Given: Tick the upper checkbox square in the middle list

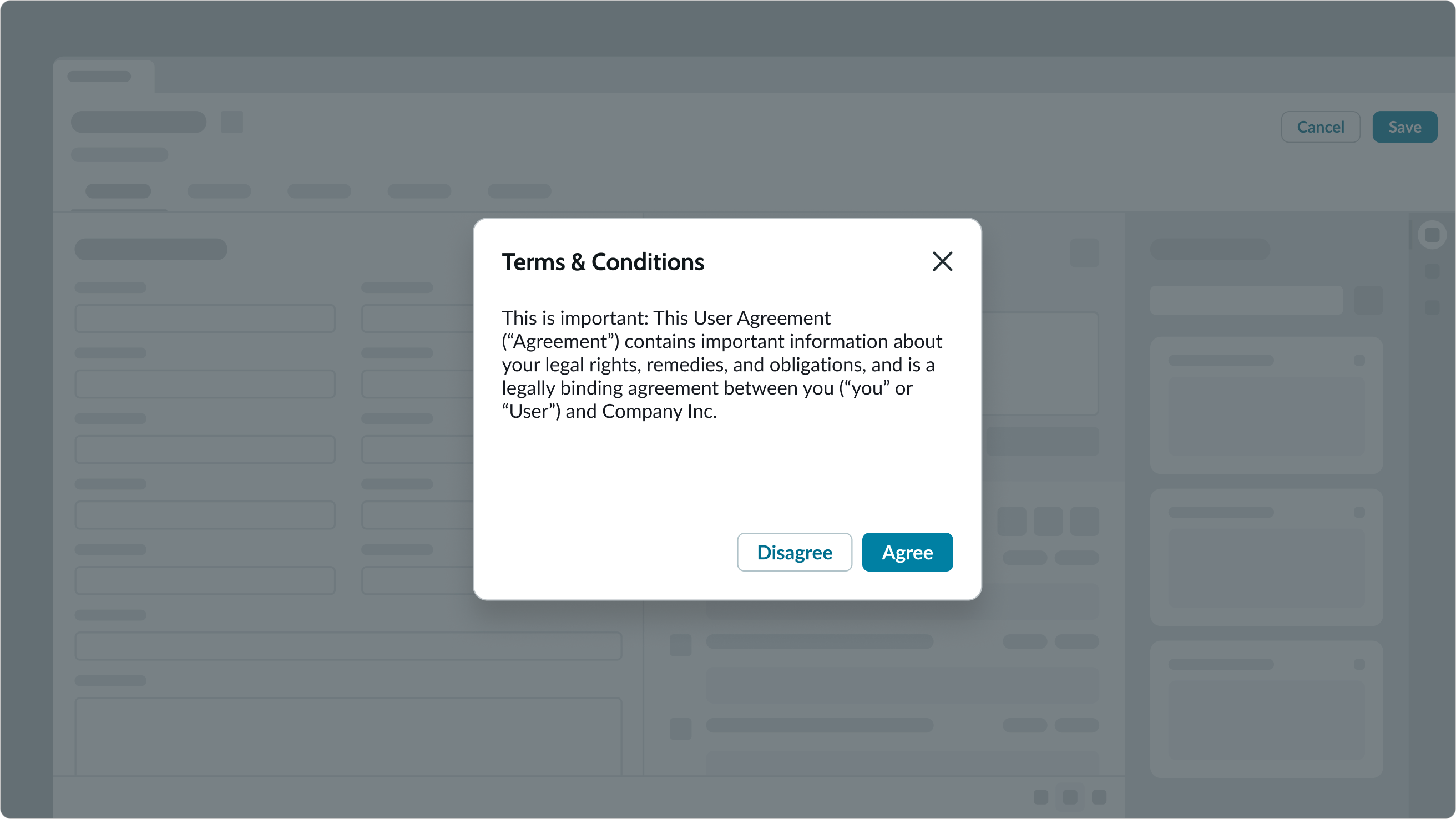Looking at the screenshot, I should pyautogui.click(x=680, y=645).
